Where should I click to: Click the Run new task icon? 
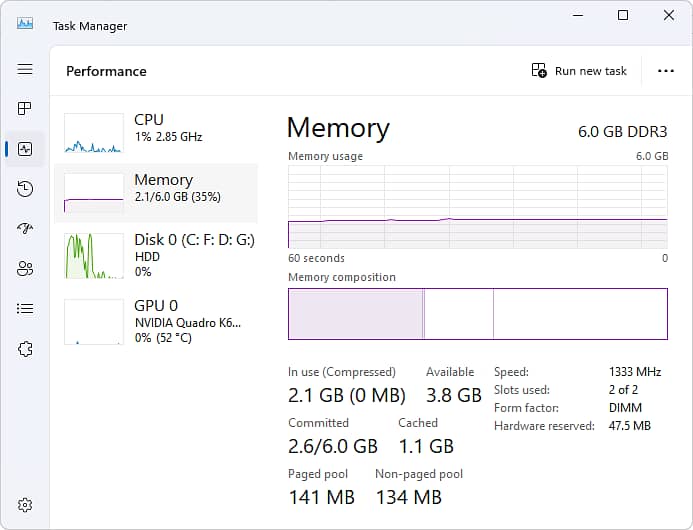click(x=539, y=70)
